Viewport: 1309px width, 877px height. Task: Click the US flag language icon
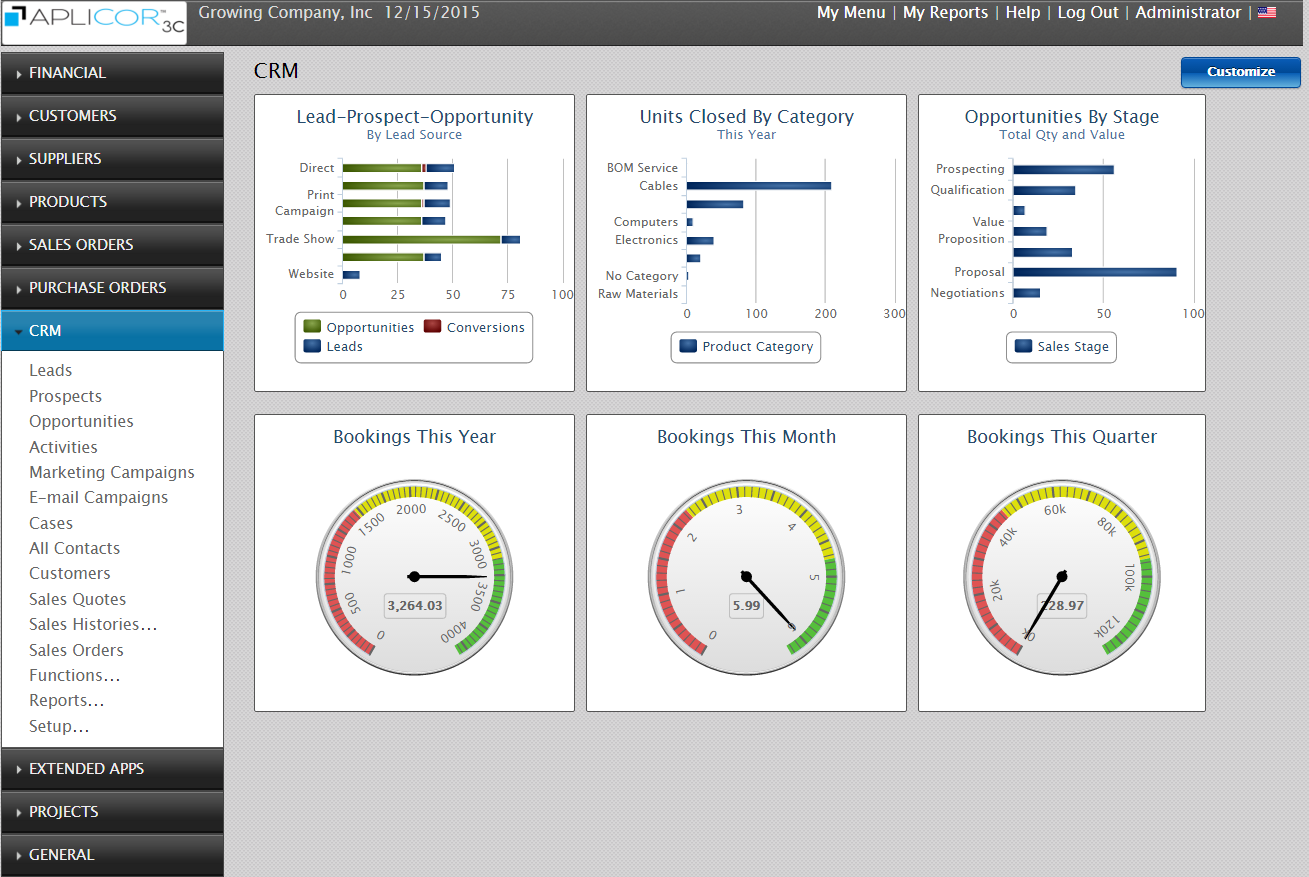click(x=1267, y=13)
